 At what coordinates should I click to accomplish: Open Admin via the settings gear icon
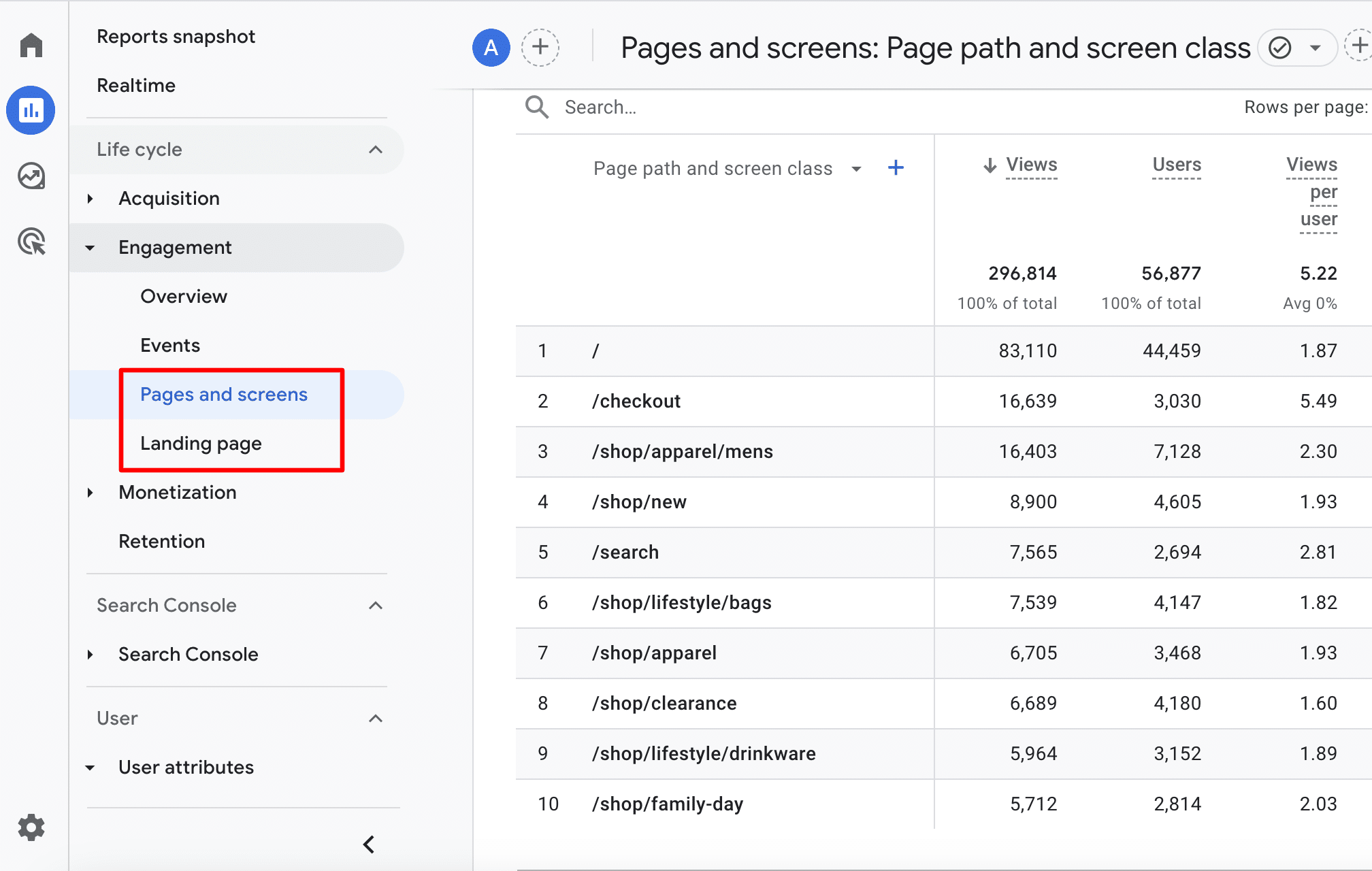tap(31, 827)
